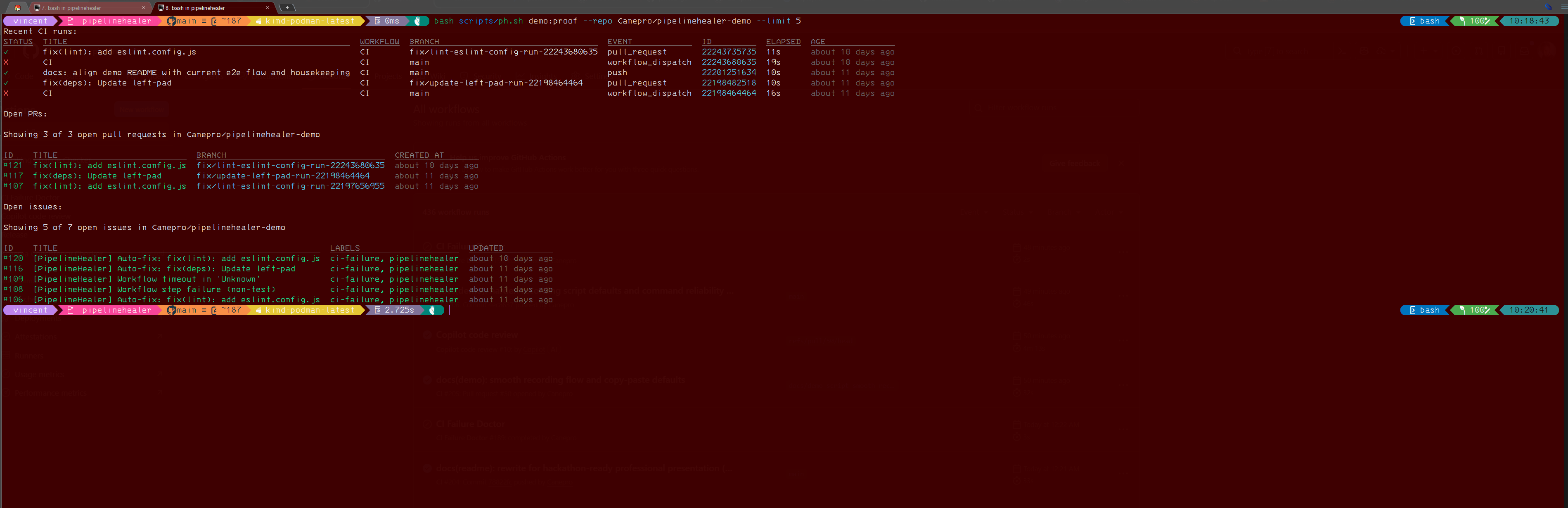Close the tab 8 bash in pipelinehealer
This screenshot has width=1568, height=508.
click(267, 7)
